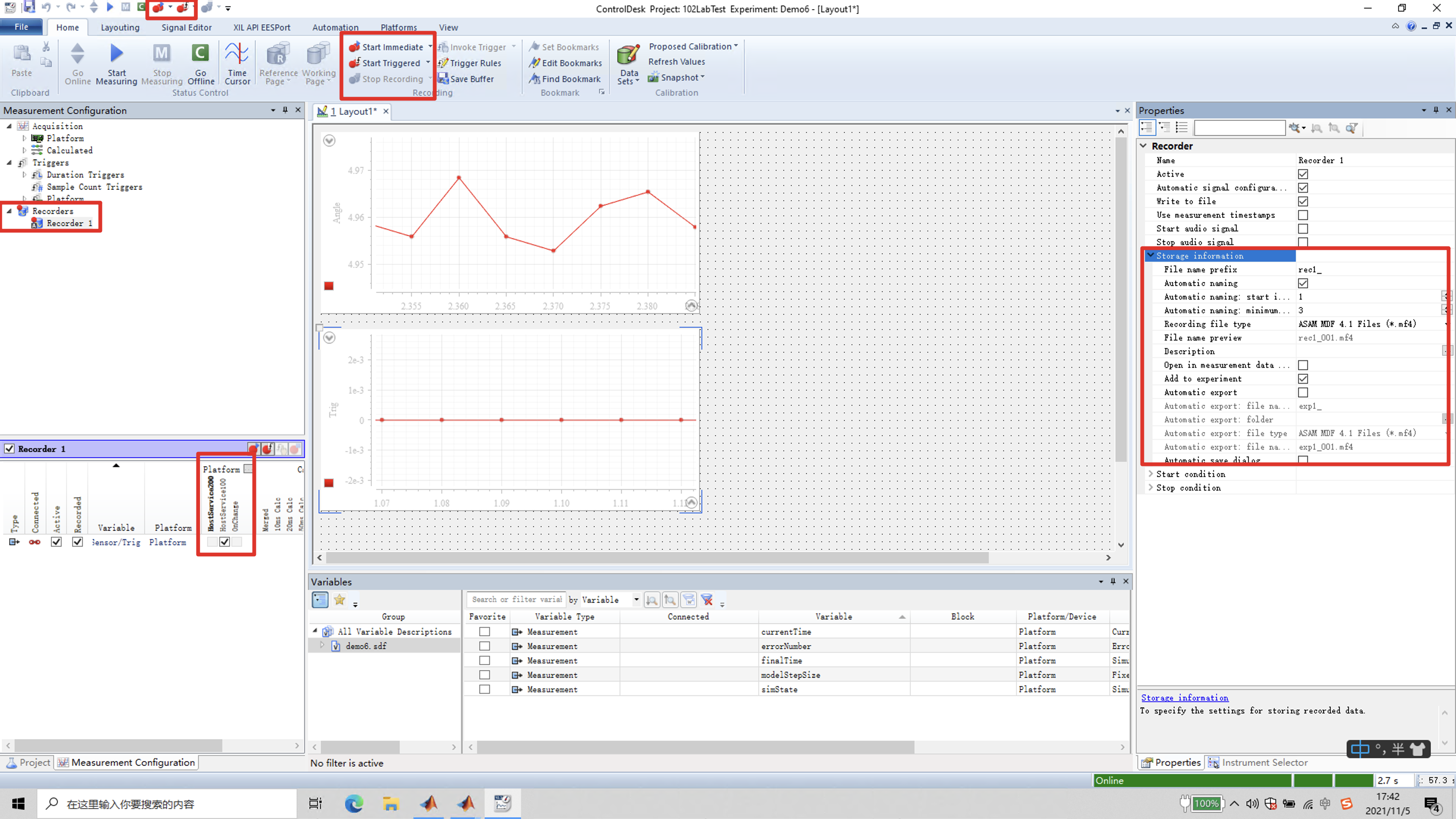Click the Snapshot camera icon
Image resolution: width=1456 pixels, height=819 pixels.
point(653,77)
